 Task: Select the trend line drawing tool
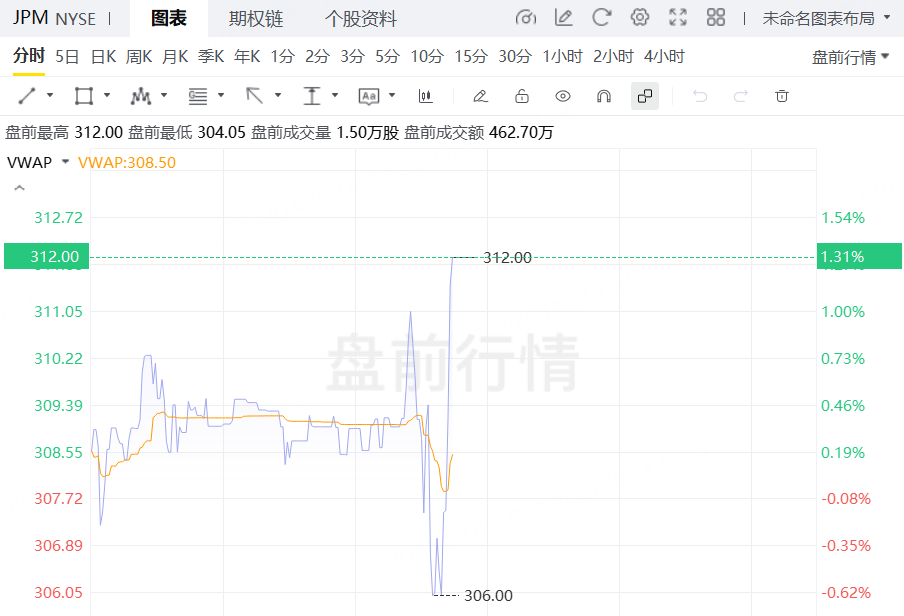tap(27, 96)
